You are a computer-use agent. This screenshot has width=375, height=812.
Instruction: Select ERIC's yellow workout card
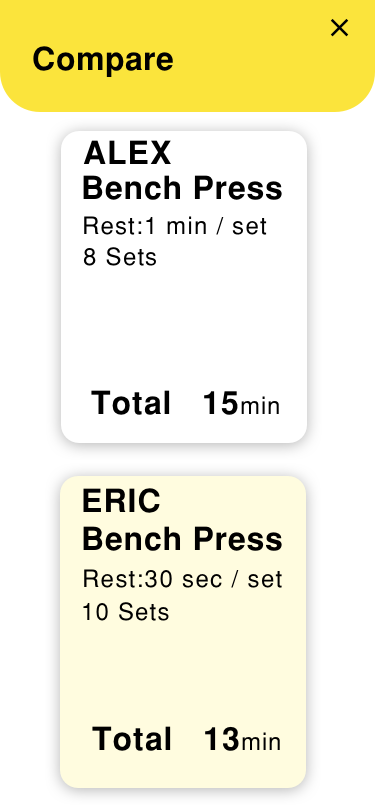click(x=183, y=632)
